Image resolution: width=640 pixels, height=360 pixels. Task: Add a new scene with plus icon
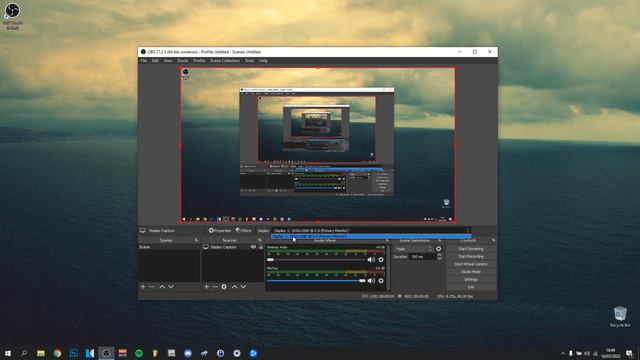pyautogui.click(x=143, y=287)
